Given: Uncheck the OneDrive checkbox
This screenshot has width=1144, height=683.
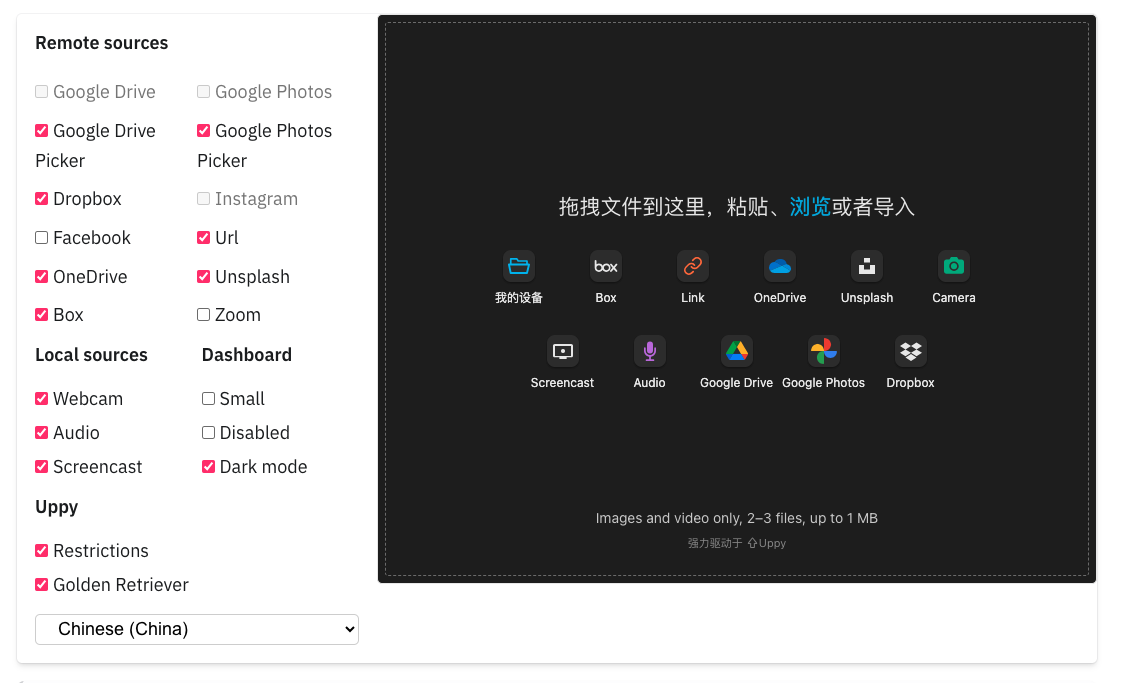Looking at the screenshot, I should pos(42,277).
